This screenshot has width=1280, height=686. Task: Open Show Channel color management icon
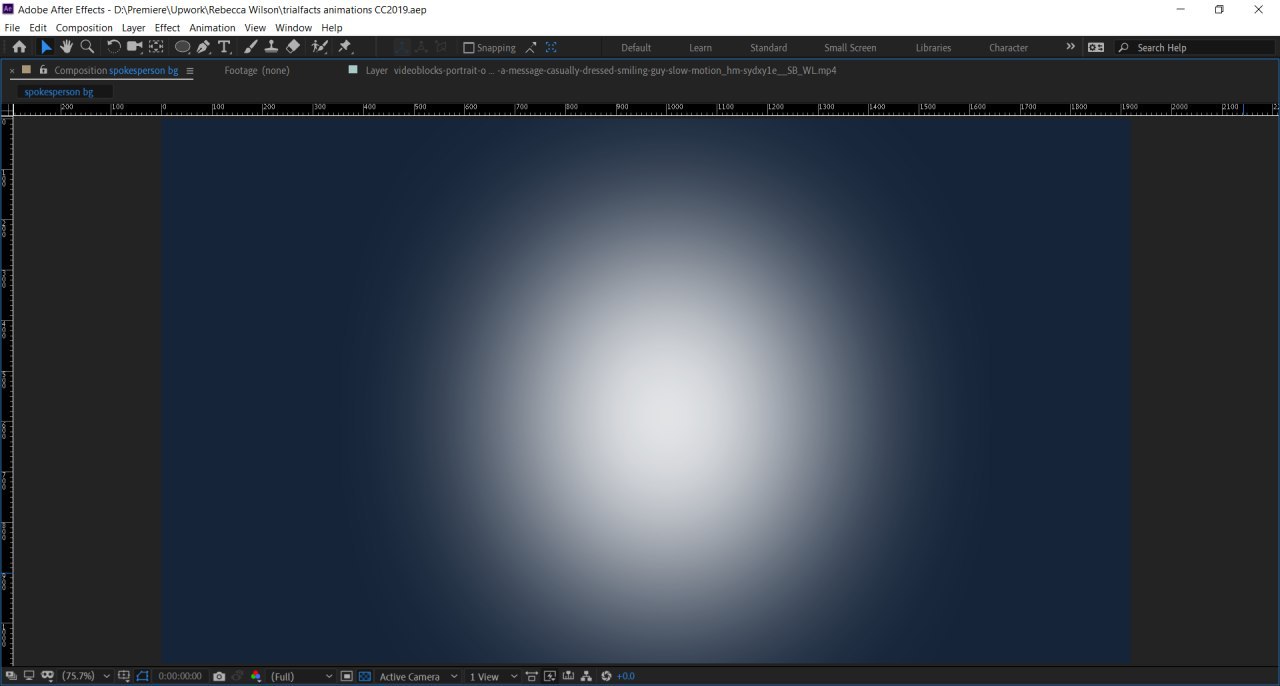click(256, 676)
